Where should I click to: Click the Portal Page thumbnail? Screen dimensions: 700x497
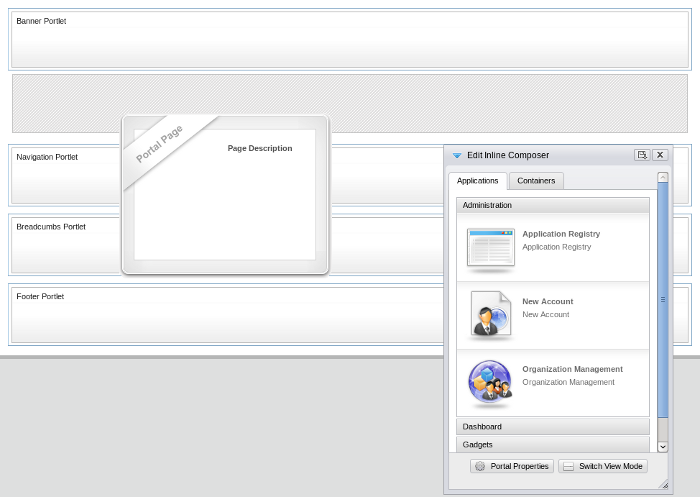click(225, 195)
